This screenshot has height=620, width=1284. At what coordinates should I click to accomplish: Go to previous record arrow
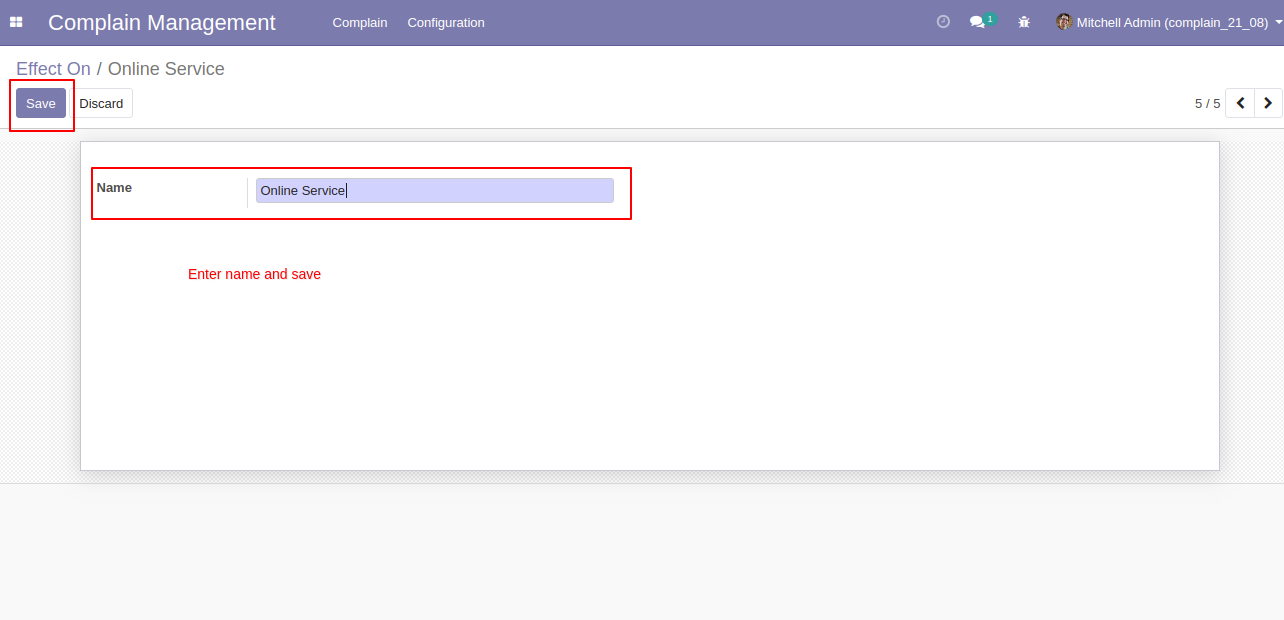(1240, 103)
